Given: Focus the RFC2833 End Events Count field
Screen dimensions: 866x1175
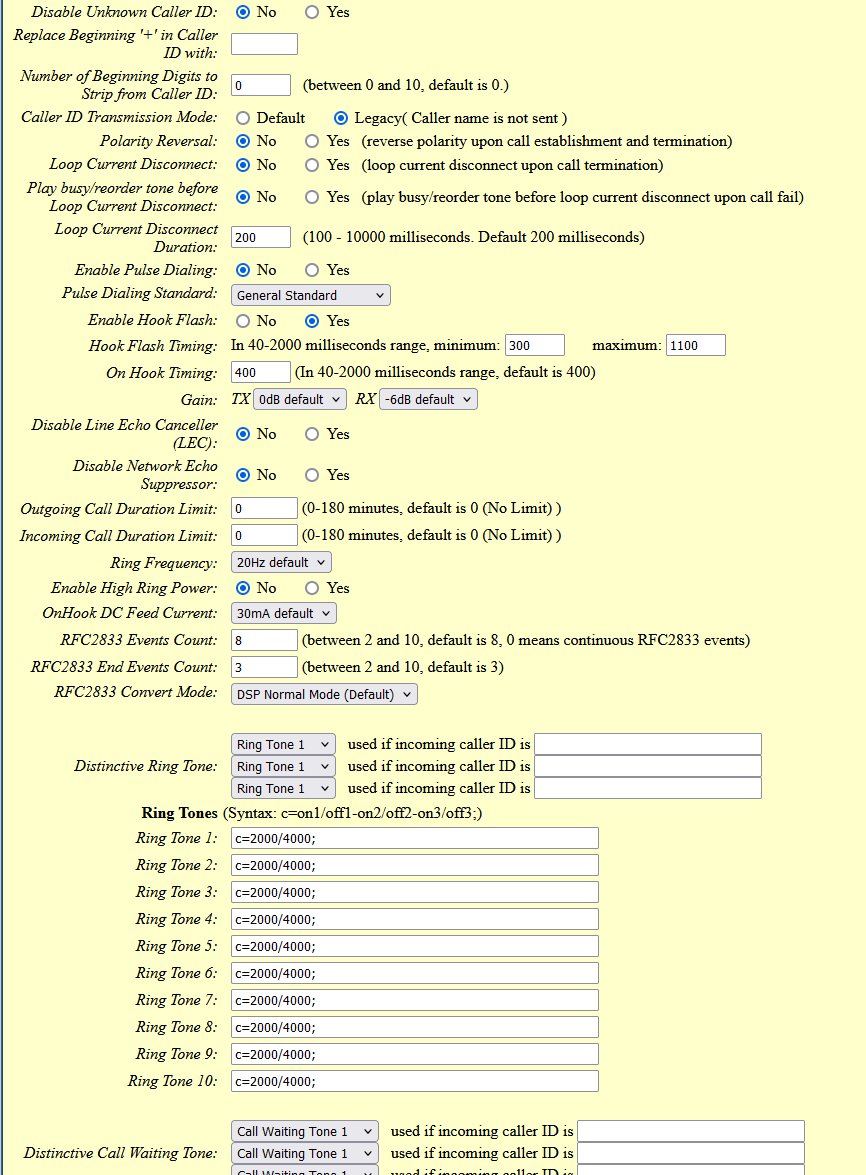Looking at the screenshot, I should (264, 667).
